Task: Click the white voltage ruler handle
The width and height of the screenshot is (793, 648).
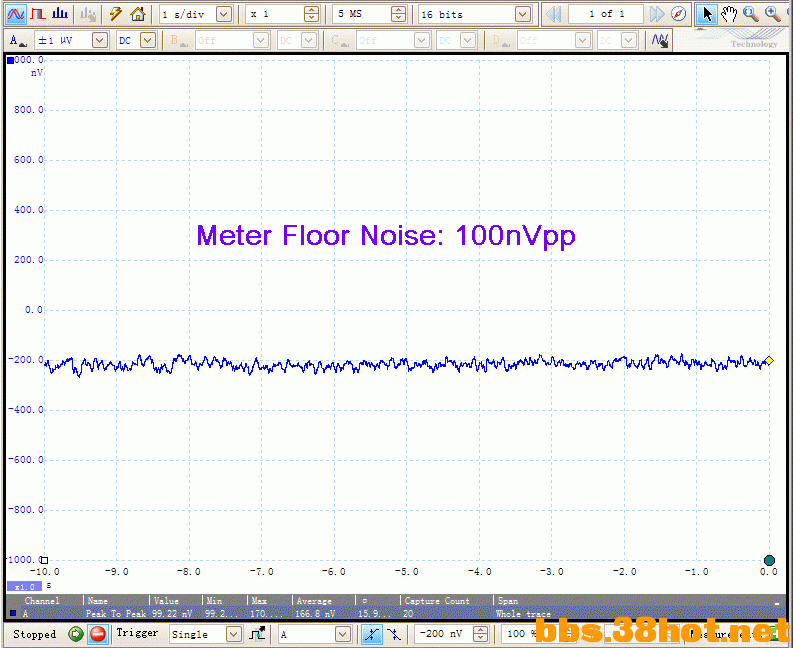Action: [45, 560]
